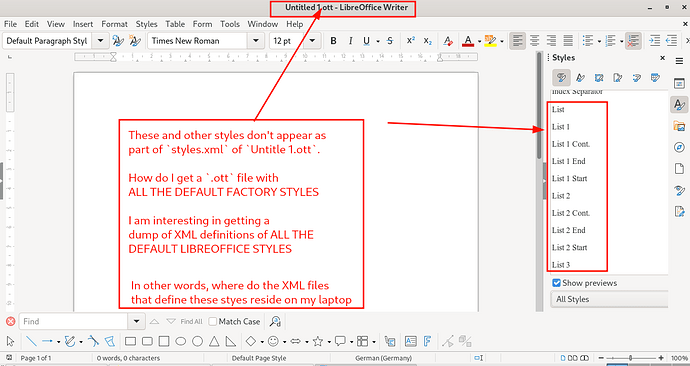Apply the yellow highlighting color
Viewport: 690px width, 366px height.
(490, 41)
